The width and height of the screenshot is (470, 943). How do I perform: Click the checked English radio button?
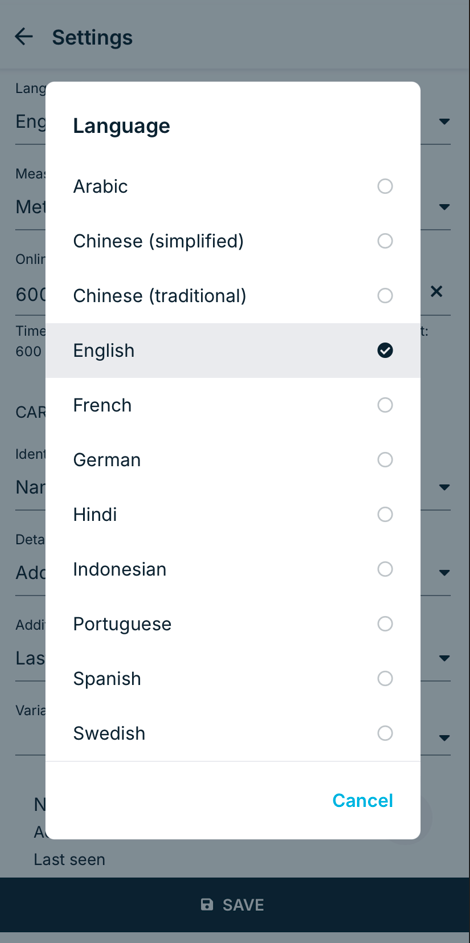(x=385, y=351)
